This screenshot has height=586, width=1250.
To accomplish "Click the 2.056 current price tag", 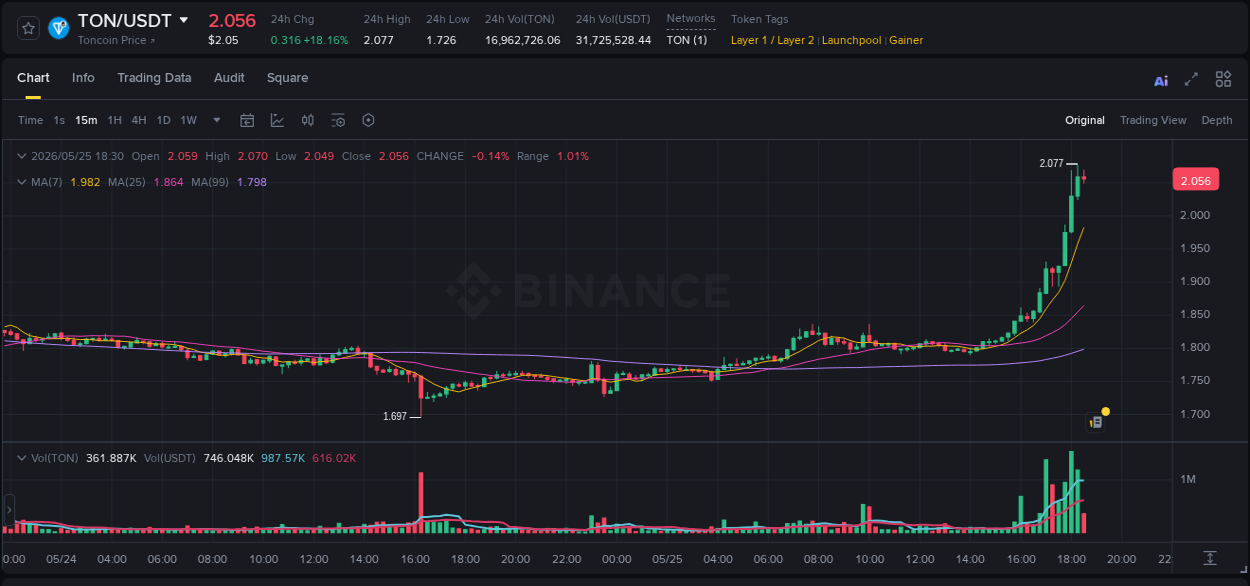I will (1195, 181).
